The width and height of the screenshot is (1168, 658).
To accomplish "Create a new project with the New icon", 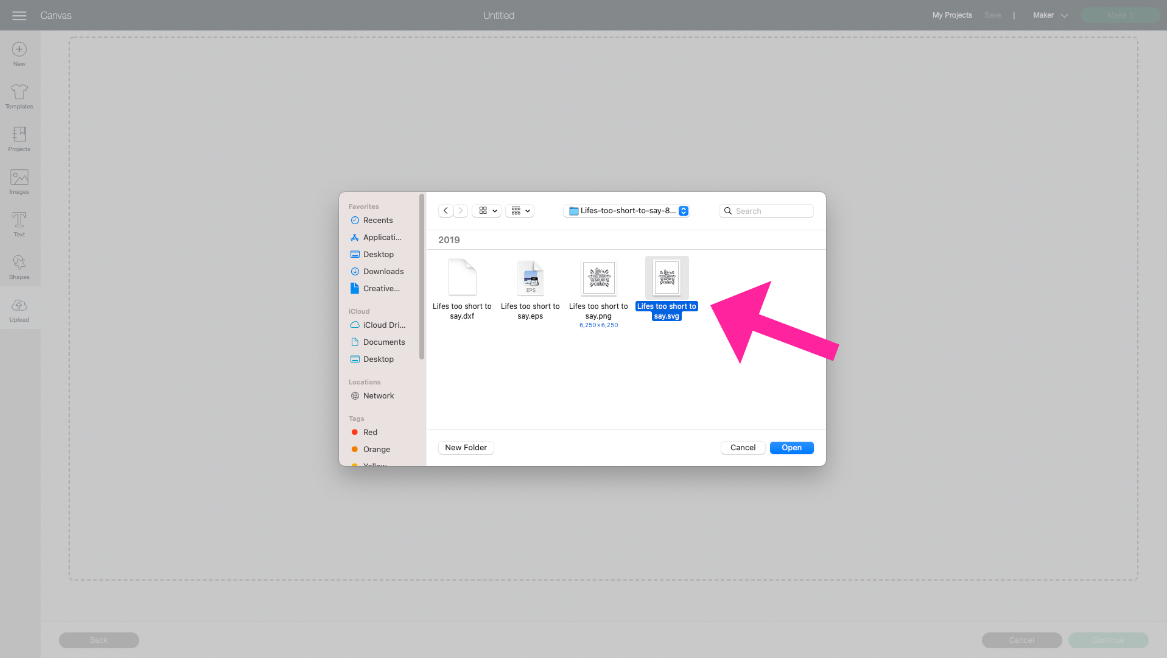I will 19,52.
